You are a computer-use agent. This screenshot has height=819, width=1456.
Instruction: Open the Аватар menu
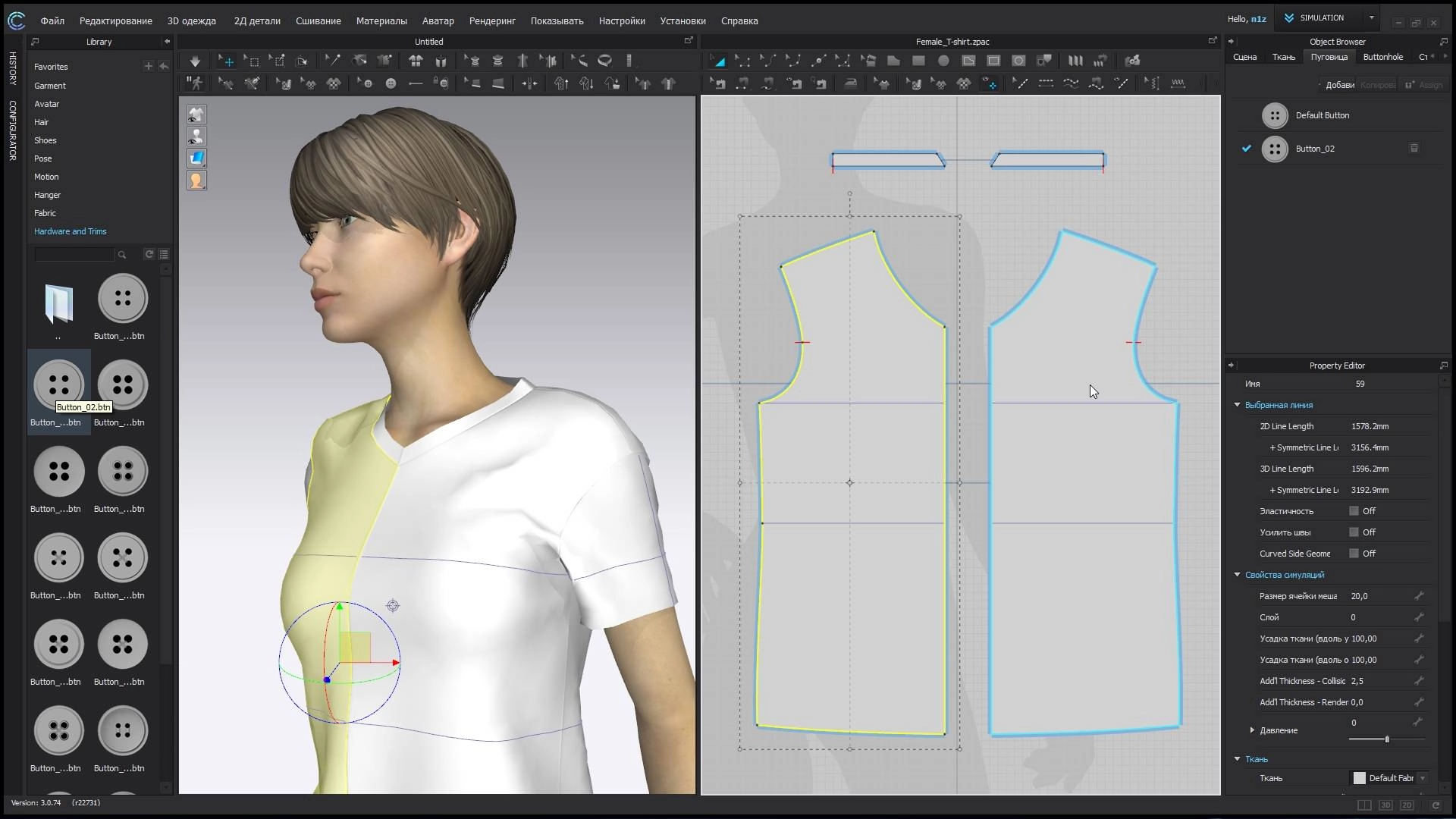click(438, 20)
